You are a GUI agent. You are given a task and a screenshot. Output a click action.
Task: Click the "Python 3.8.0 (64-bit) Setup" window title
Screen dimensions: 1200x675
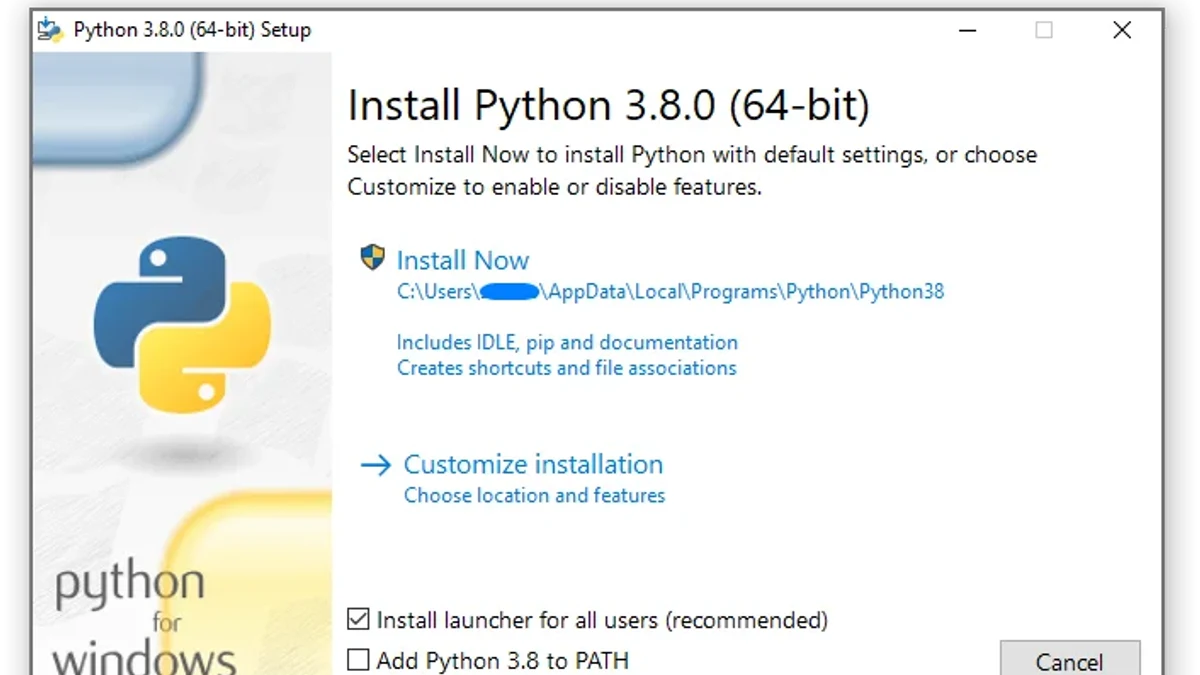click(192, 30)
